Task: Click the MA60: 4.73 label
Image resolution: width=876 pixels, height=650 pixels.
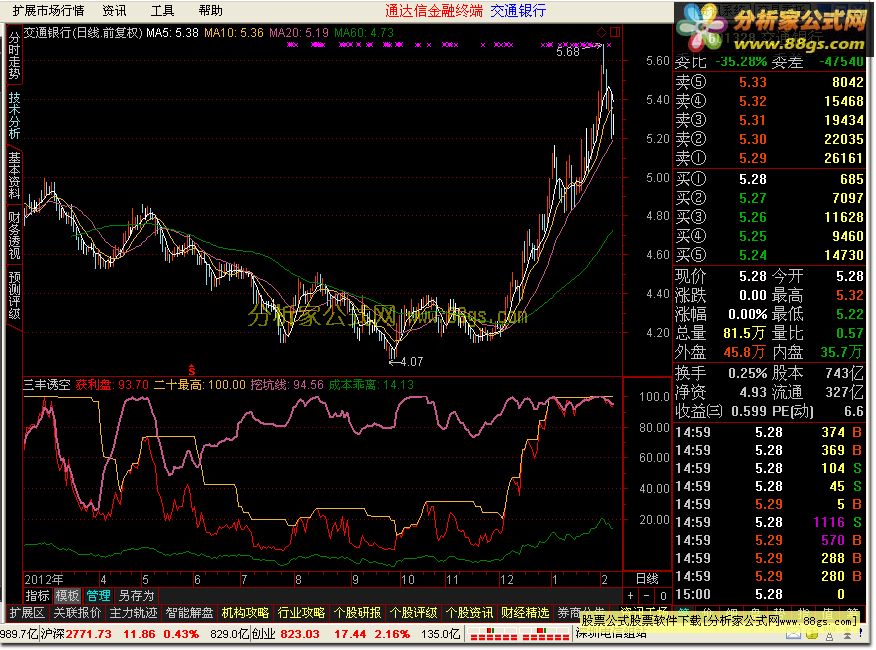Action: click(x=364, y=32)
